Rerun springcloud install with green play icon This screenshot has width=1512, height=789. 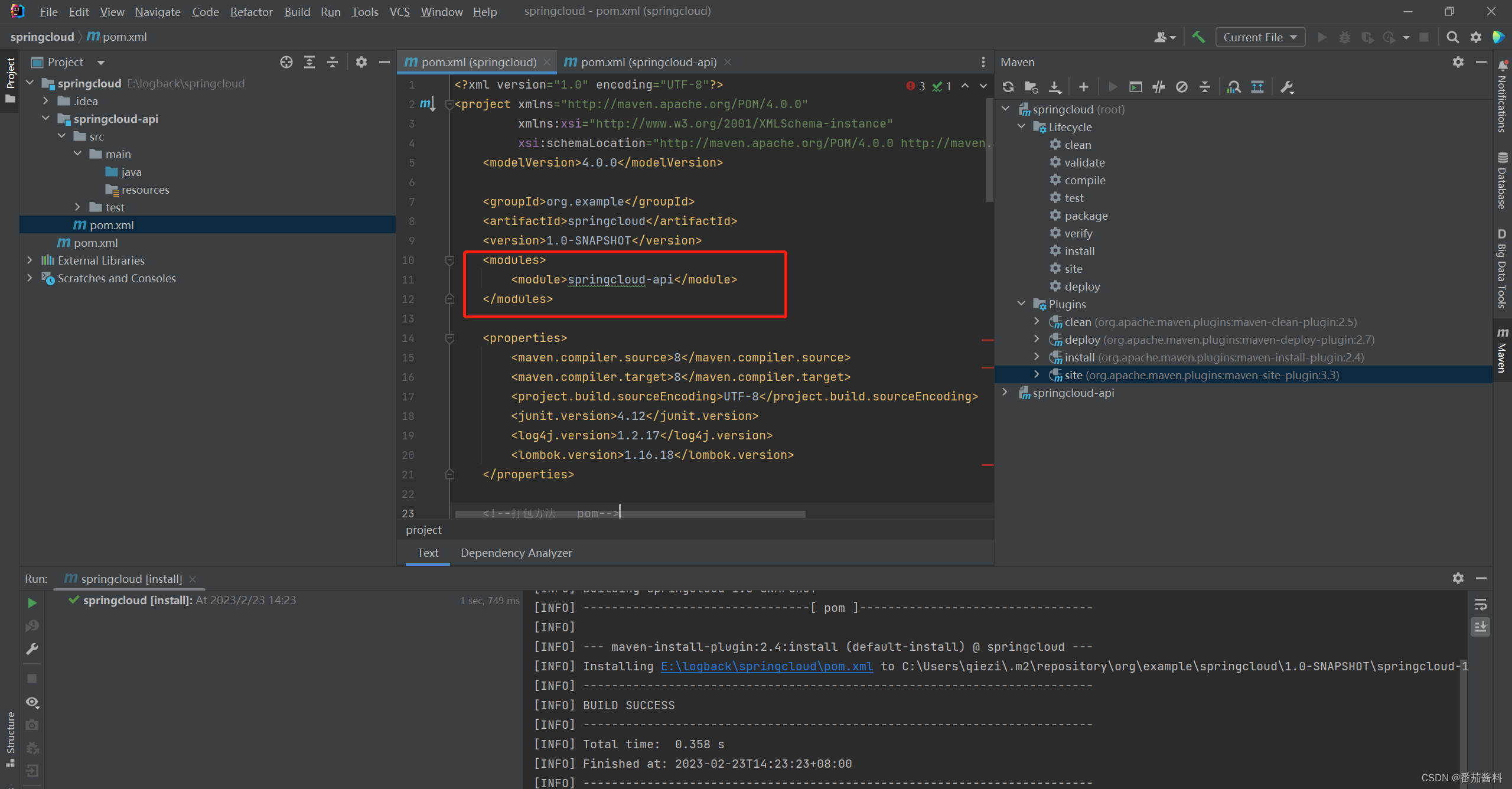(32, 603)
